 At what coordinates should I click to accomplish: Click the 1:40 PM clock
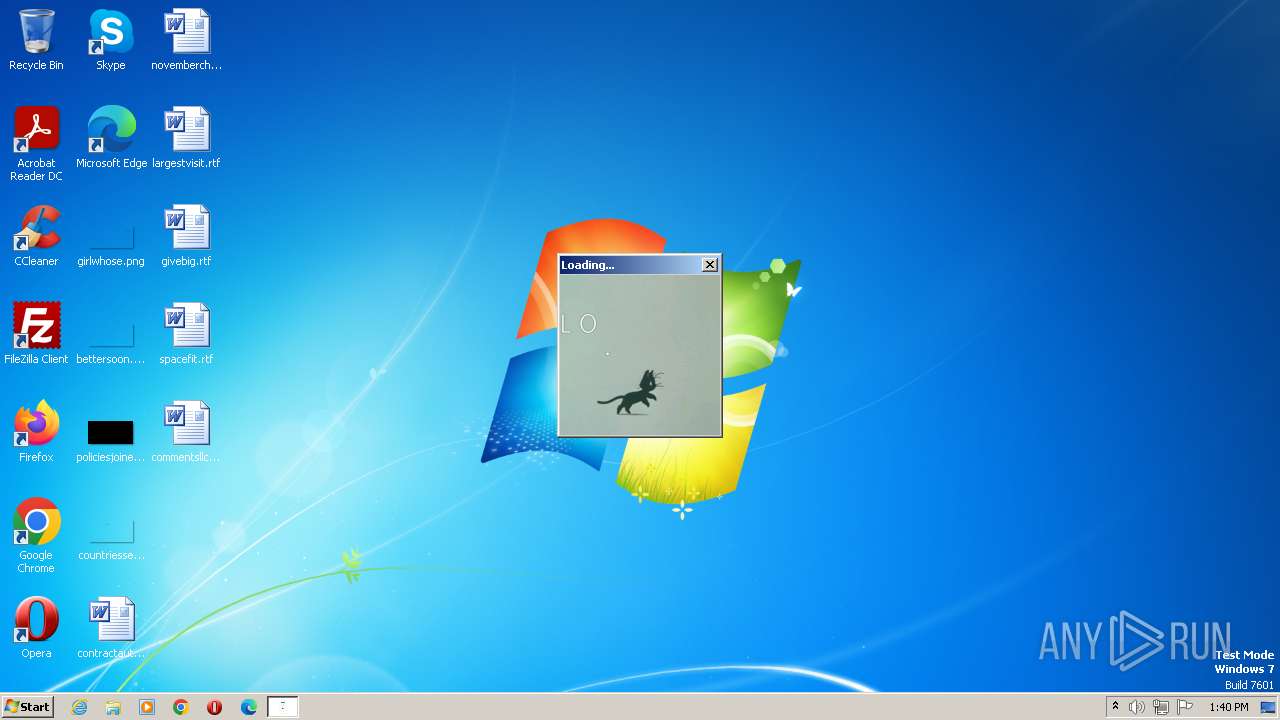pyautogui.click(x=1228, y=707)
